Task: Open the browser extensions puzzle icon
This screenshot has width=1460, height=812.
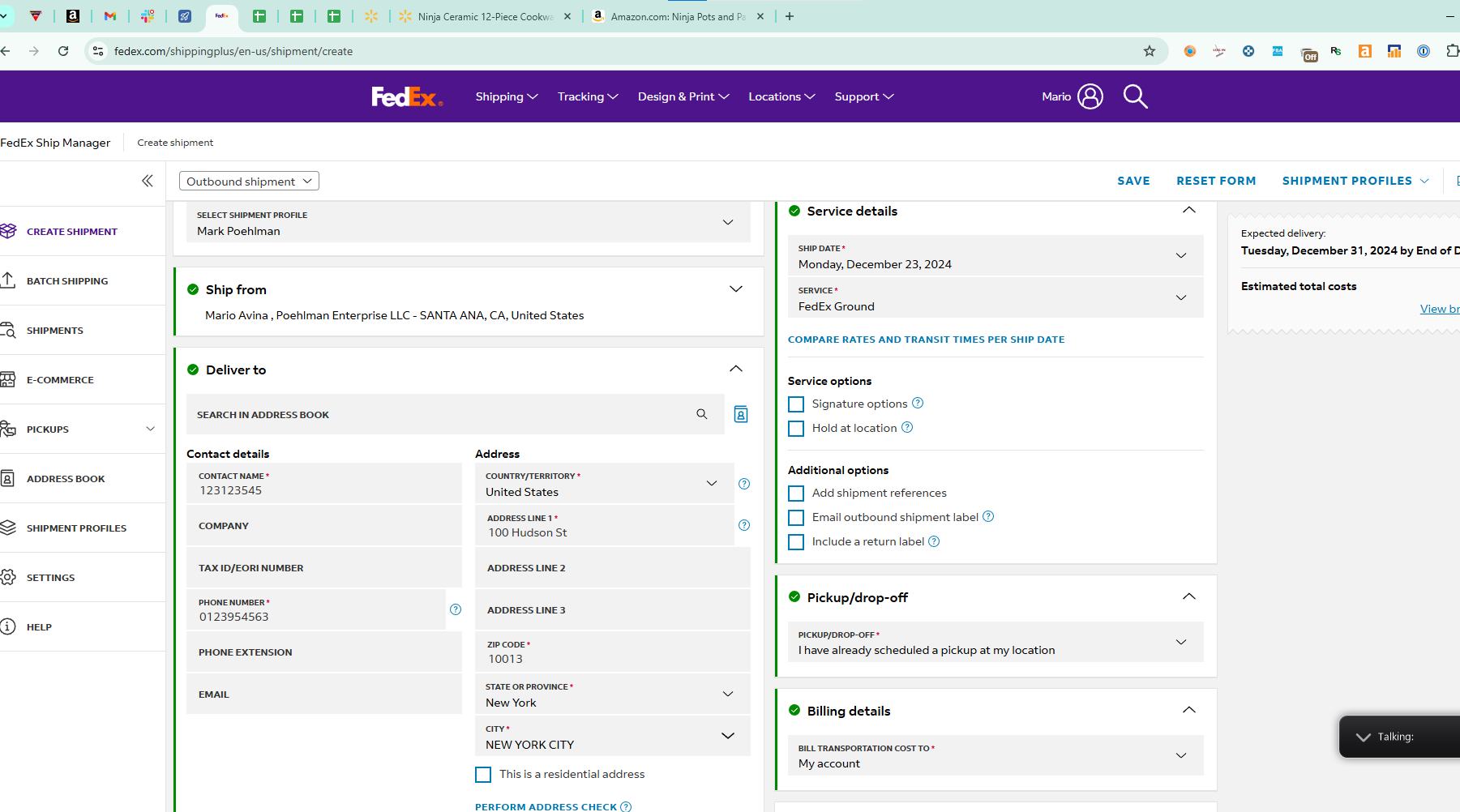Action: click(x=1453, y=51)
